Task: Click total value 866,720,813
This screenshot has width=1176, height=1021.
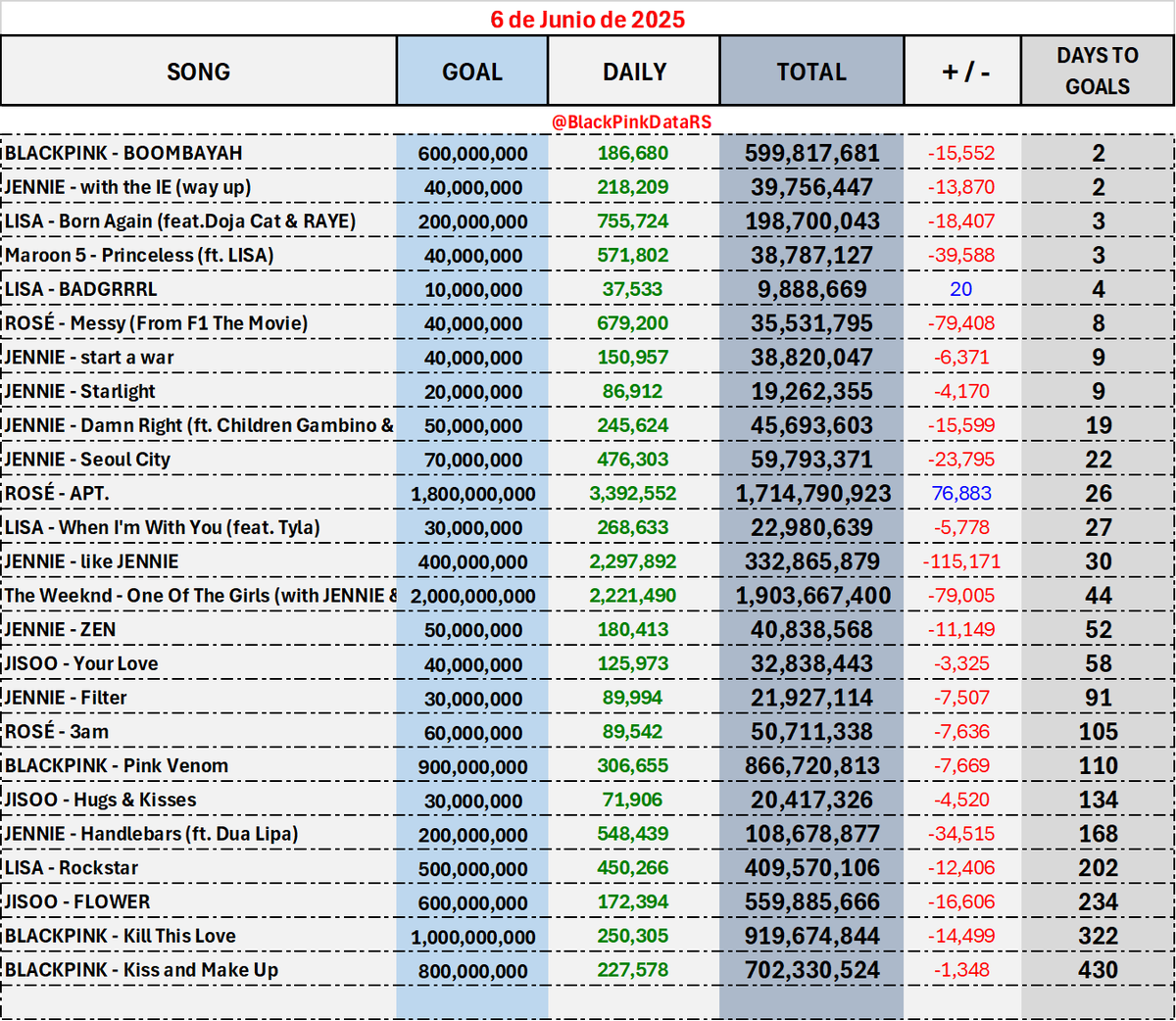Action: point(812,766)
